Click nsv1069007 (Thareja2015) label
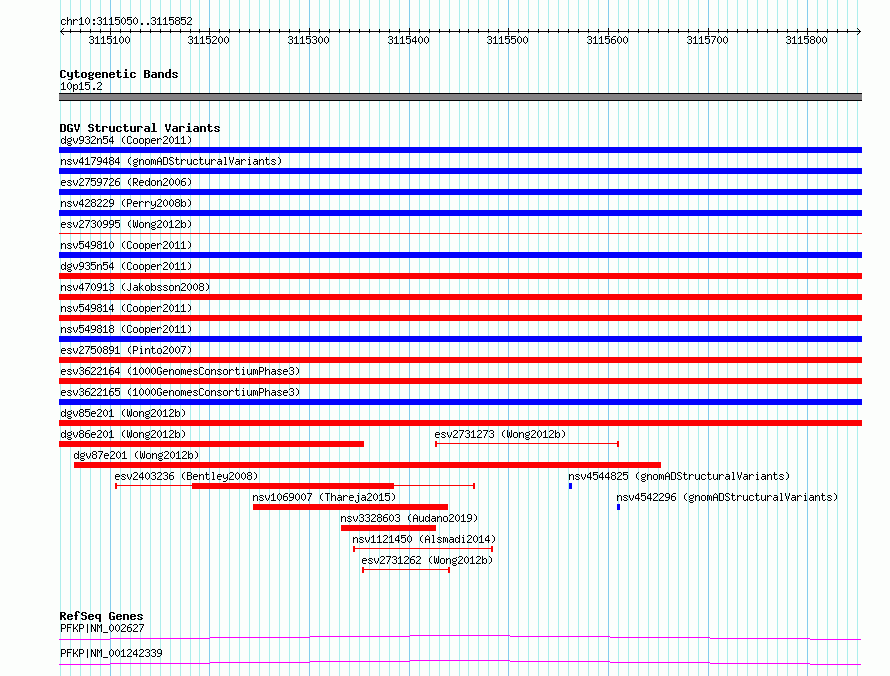Viewport: 890px width, 676px height. tap(324, 497)
